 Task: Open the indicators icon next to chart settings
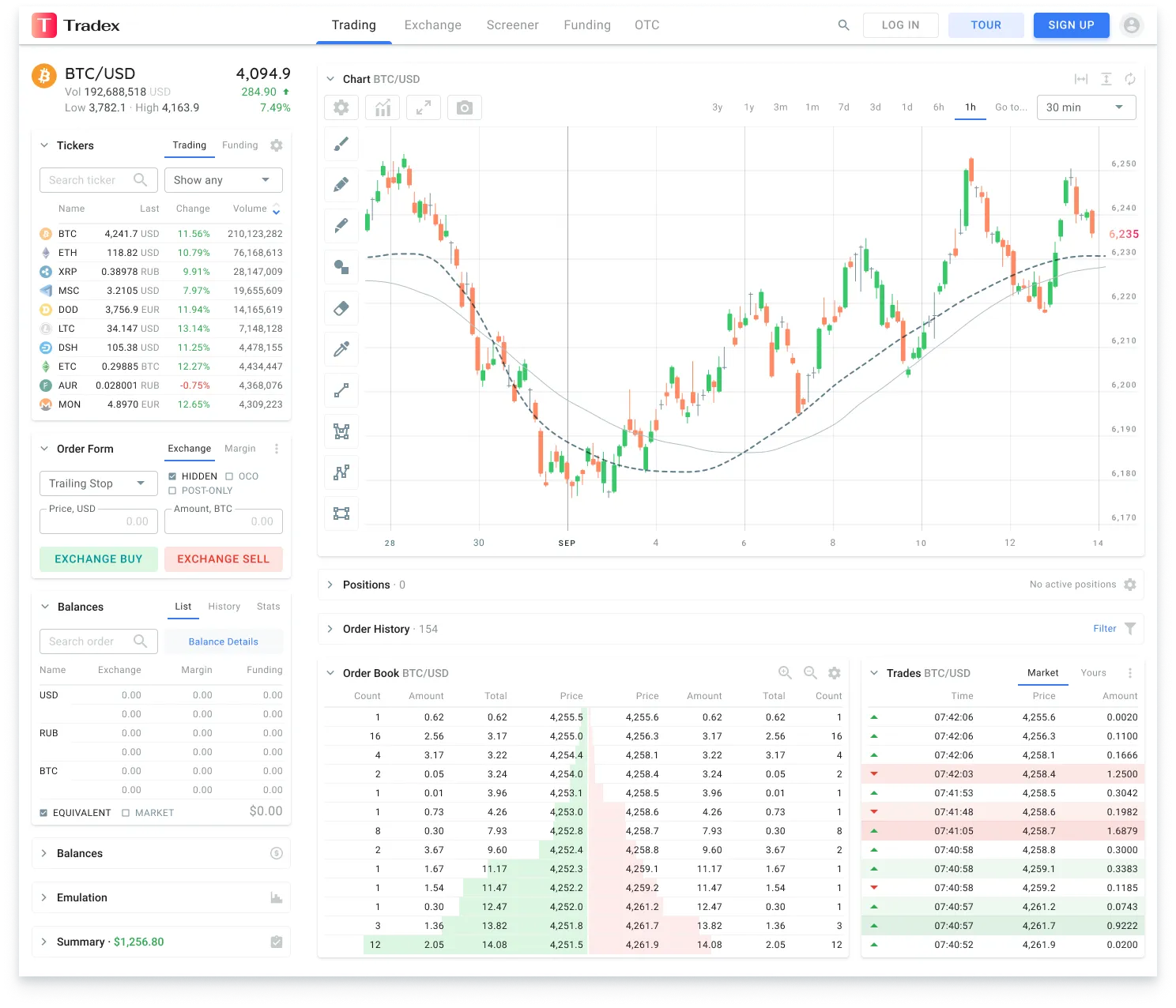(x=382, y=107)
